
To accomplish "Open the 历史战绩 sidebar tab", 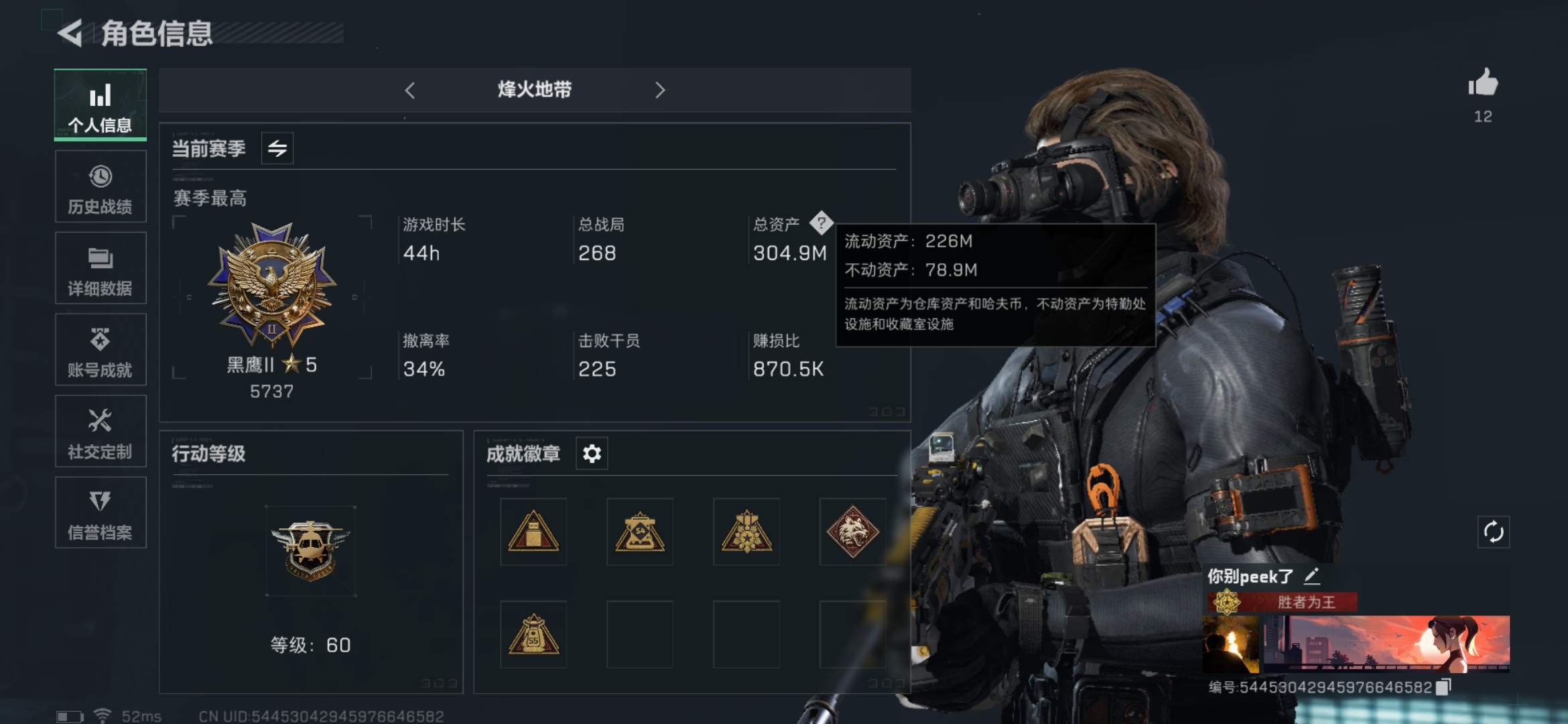I will click(x=101, y=187).
